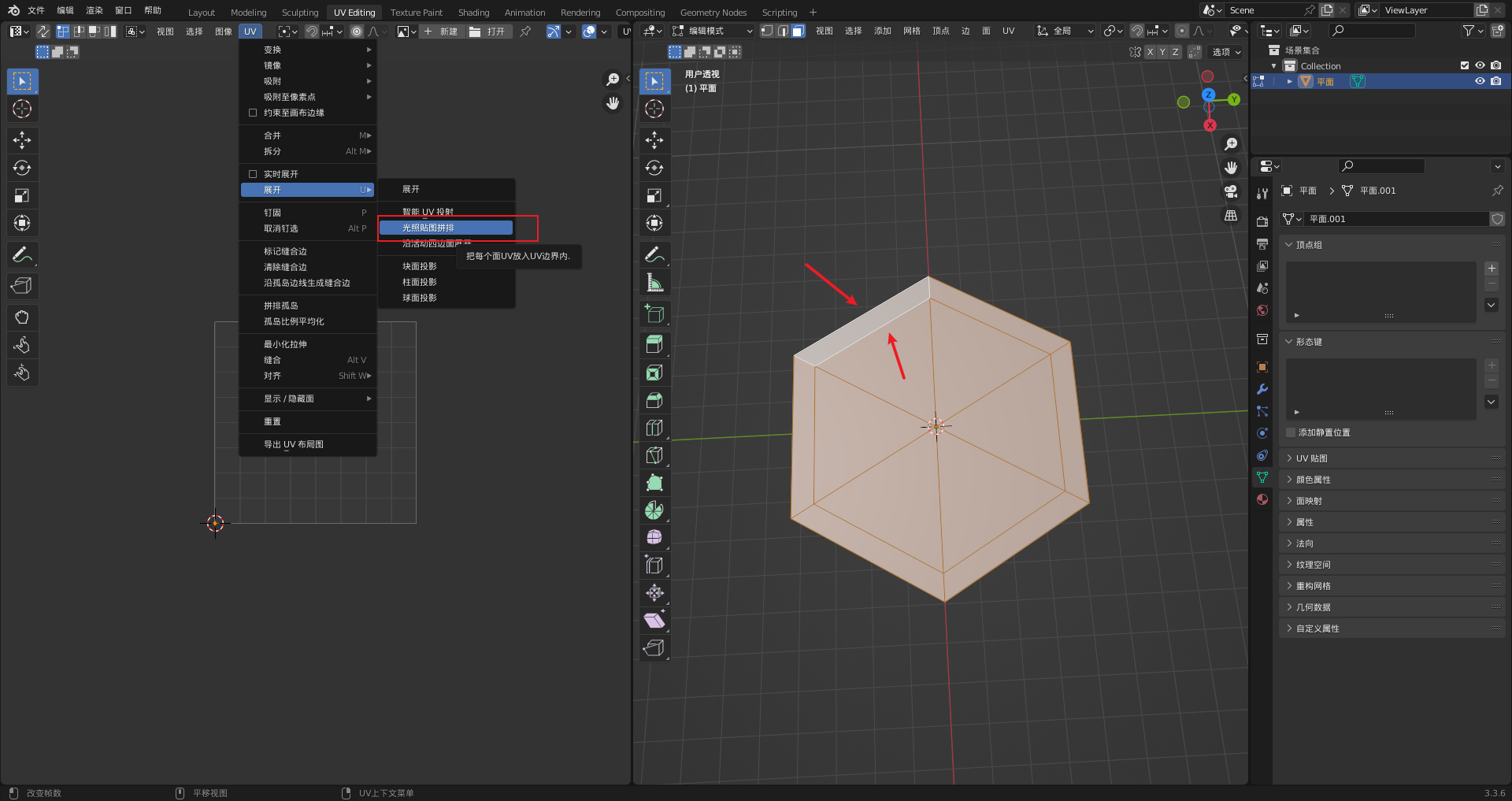The width and height of the screenshot is (1512, 801).
Task: Select the Smooth tool in 3D viewport
Action: 654,538
